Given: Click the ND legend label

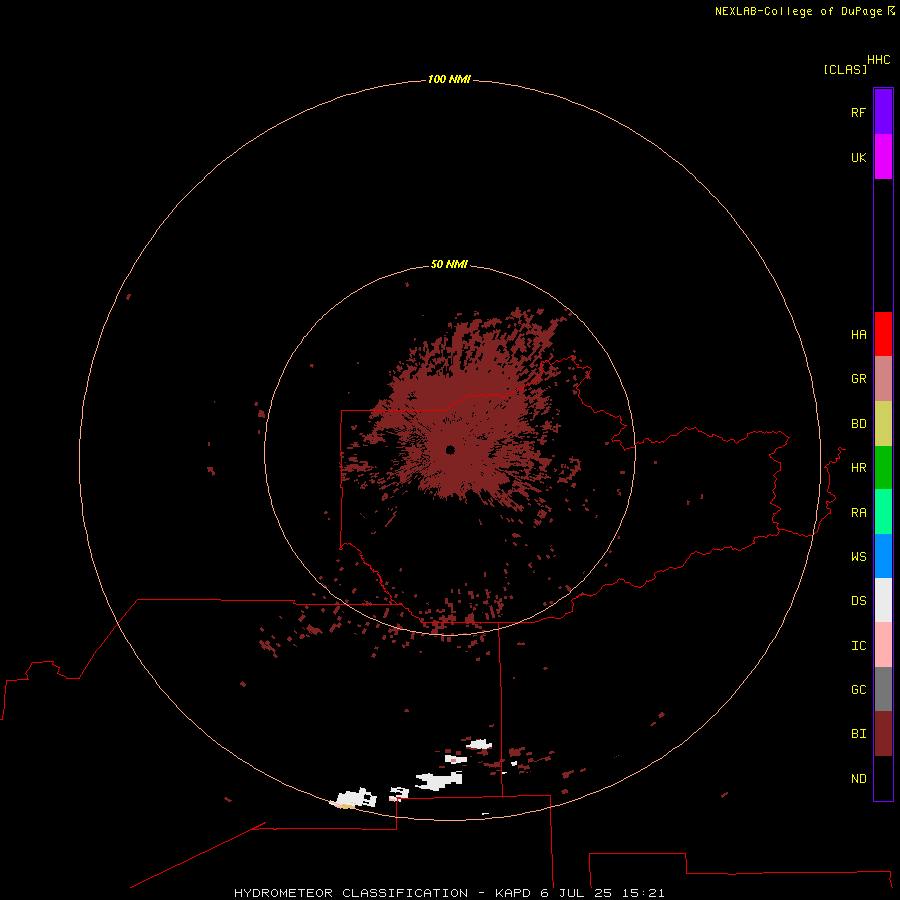Looking at the screenshot, I should pos(858,779).
